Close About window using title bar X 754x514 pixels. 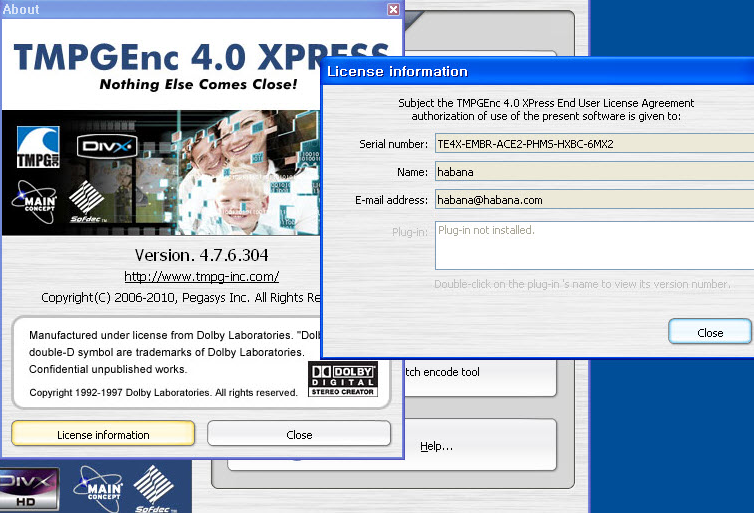point(393,9)
